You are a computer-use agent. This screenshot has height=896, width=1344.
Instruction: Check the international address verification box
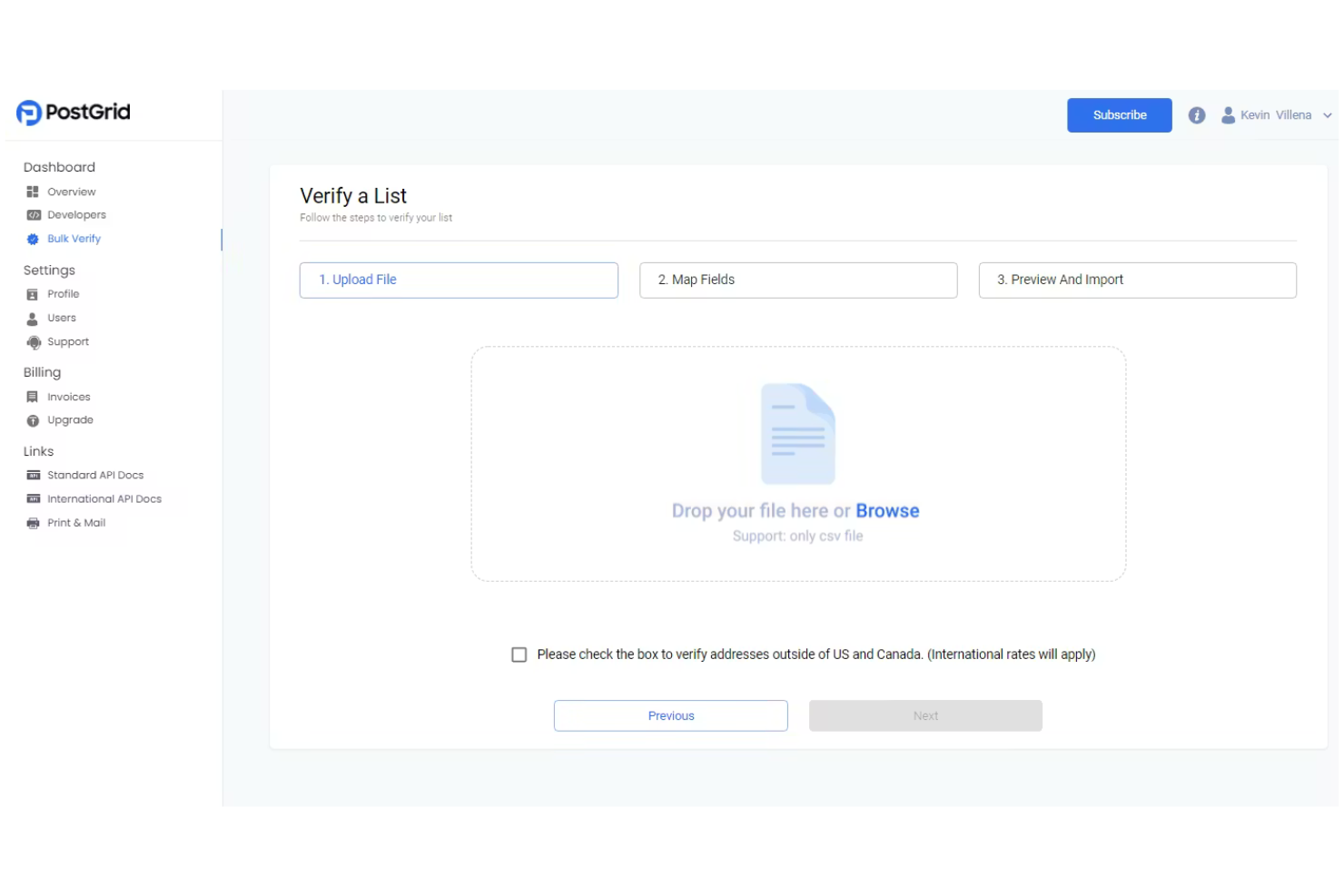coord(519,654)
